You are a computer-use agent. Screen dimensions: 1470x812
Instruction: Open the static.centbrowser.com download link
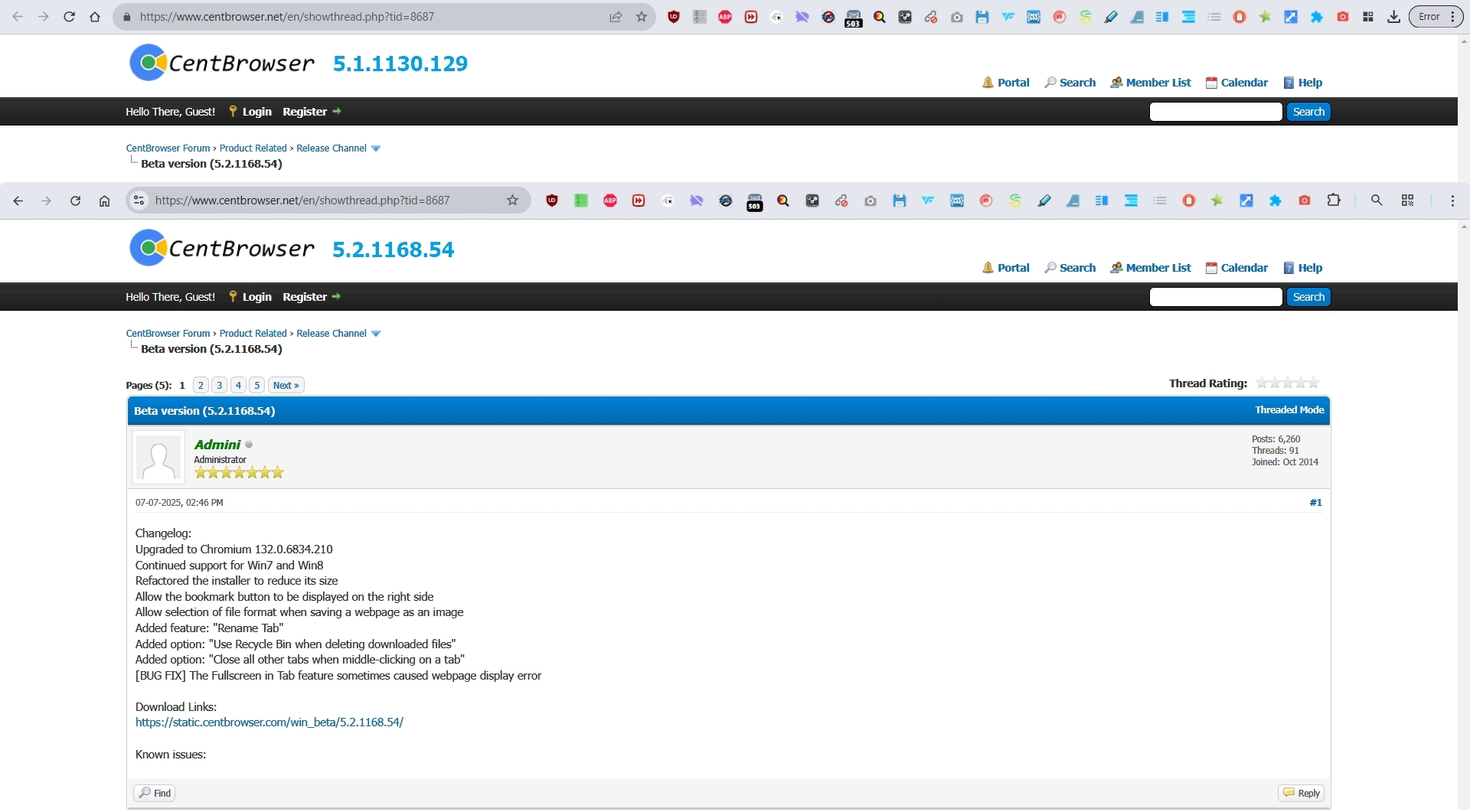tap(269, 722)
